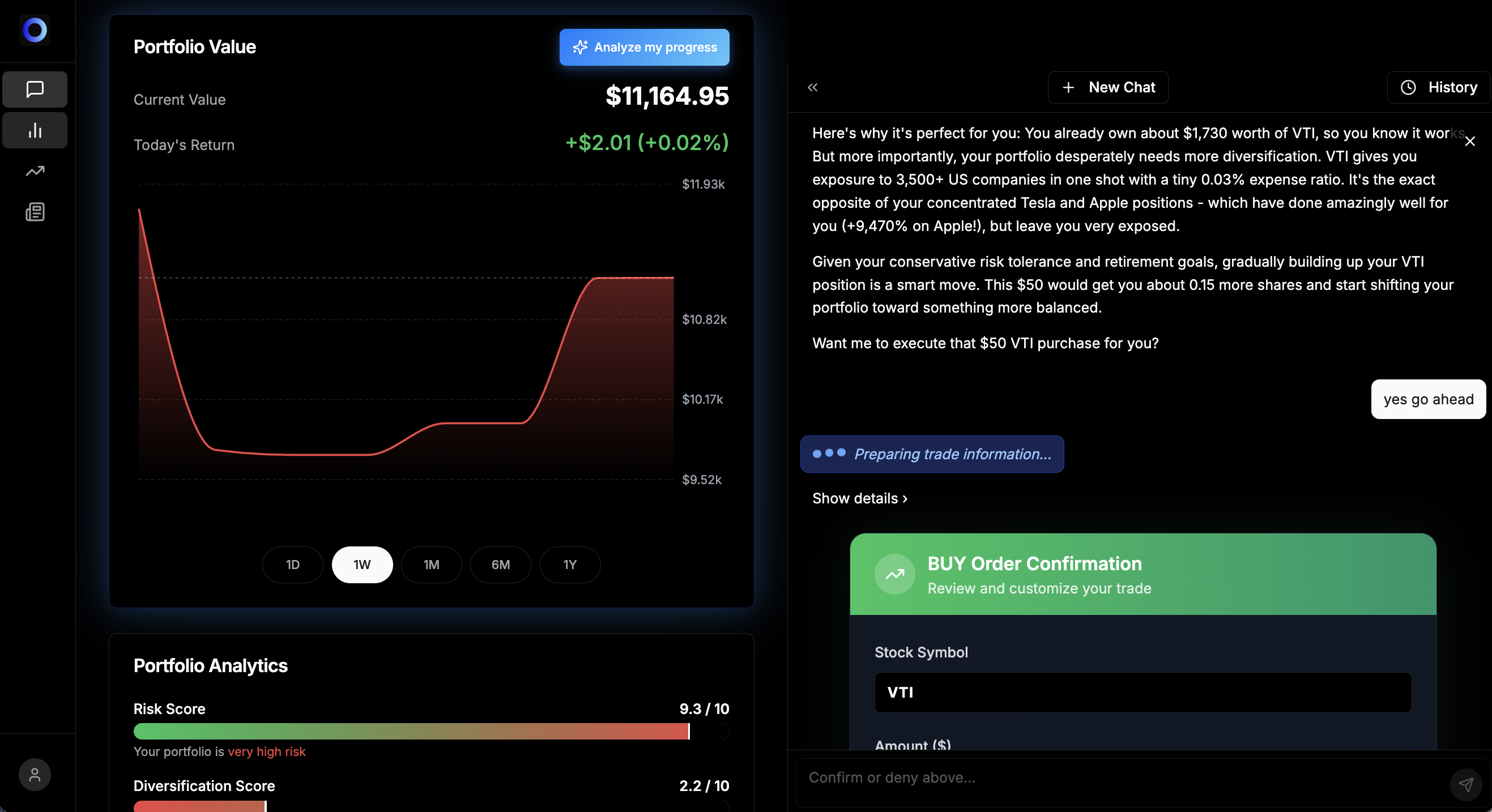Click Analyze my progress
This screenshot has height=812, width=1492.
[x=644, y=47]
